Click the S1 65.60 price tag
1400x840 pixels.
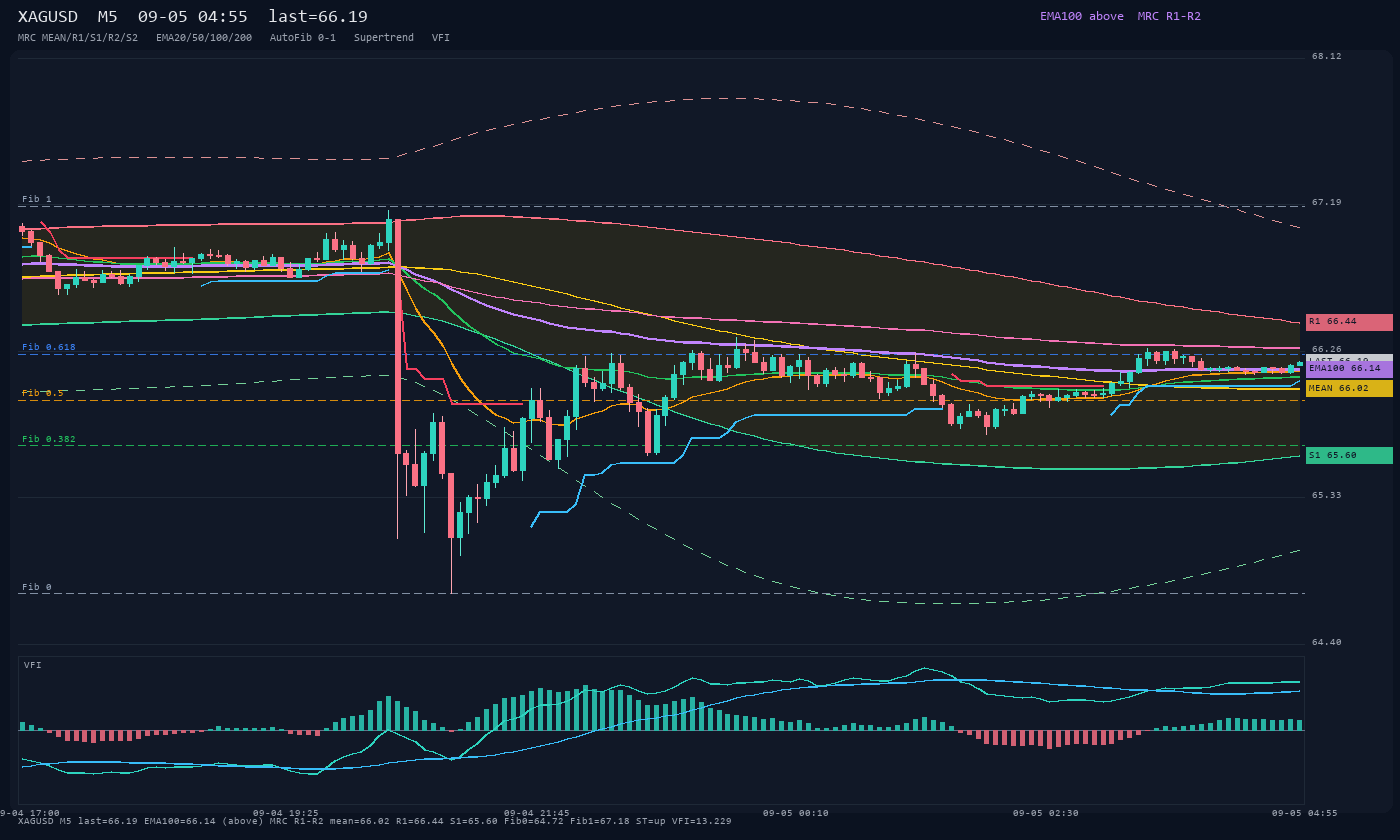[1349, 455]
